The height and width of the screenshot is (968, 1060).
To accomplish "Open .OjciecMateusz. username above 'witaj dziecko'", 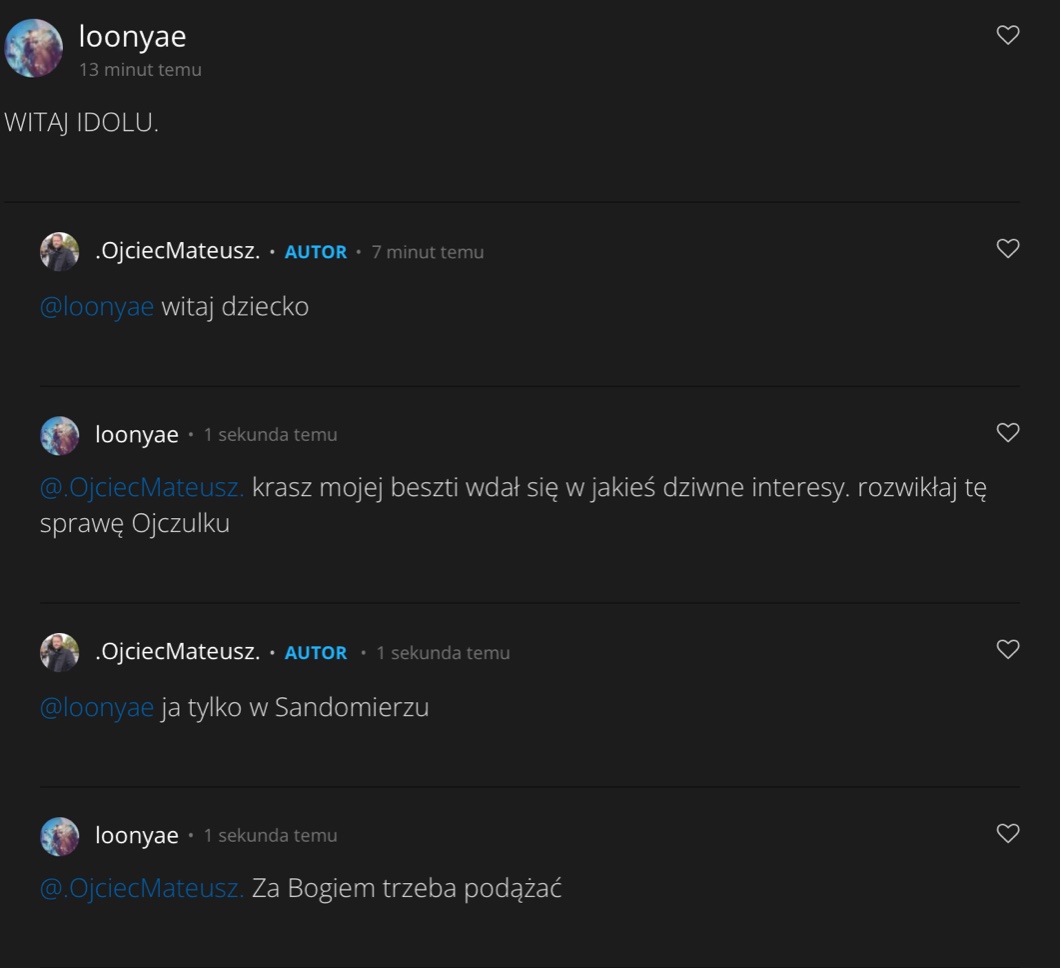I will pos(177,252).
